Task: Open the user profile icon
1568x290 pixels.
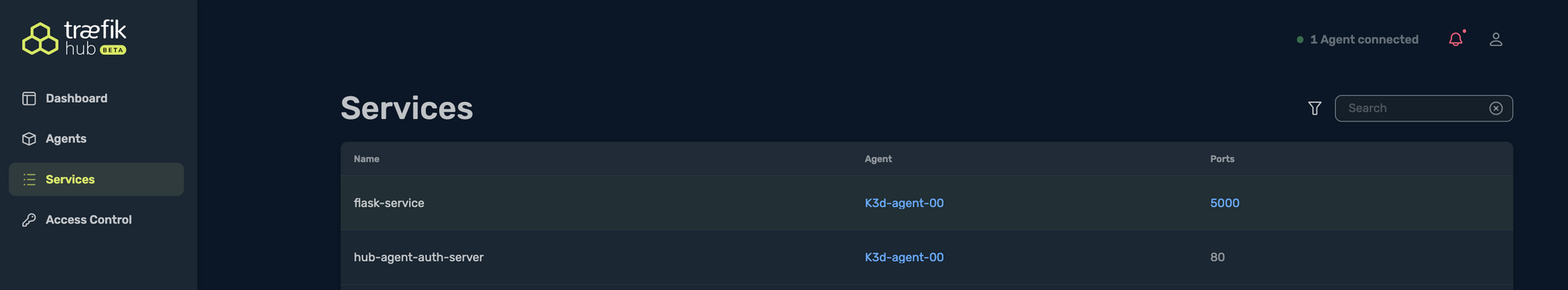Action: point(1496,39)
